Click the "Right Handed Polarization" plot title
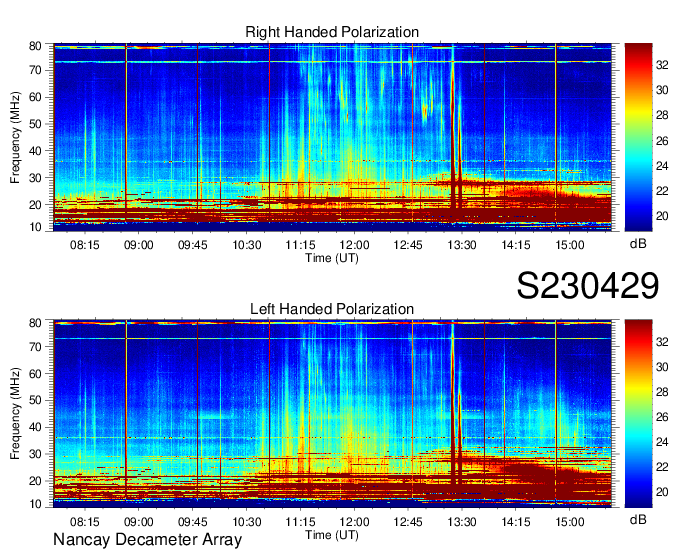The width and height of the screenshot is (680, 552). tap(332, 32)
